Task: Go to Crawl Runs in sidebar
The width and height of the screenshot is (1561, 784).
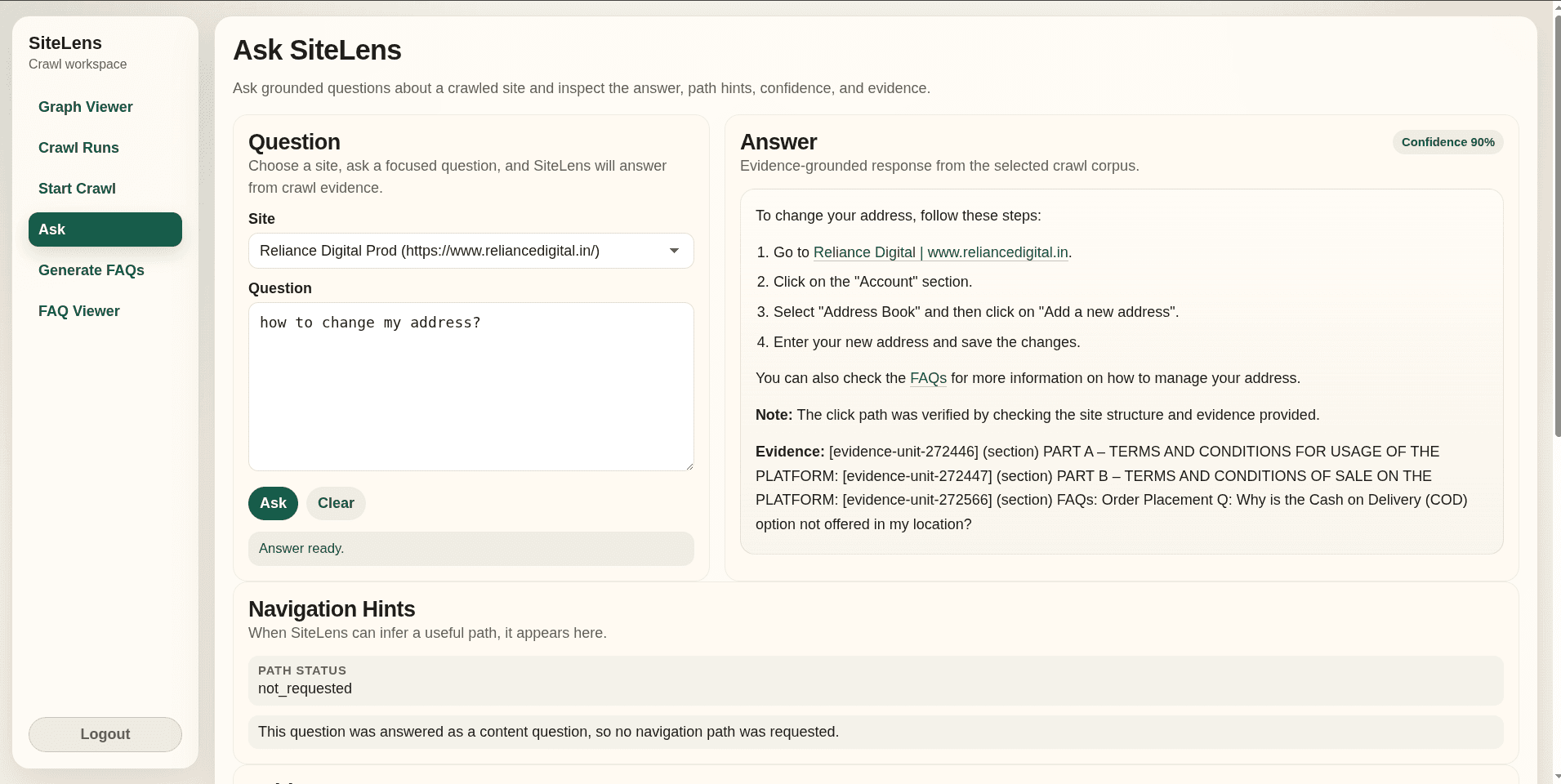Action: (x=78, y=148)
